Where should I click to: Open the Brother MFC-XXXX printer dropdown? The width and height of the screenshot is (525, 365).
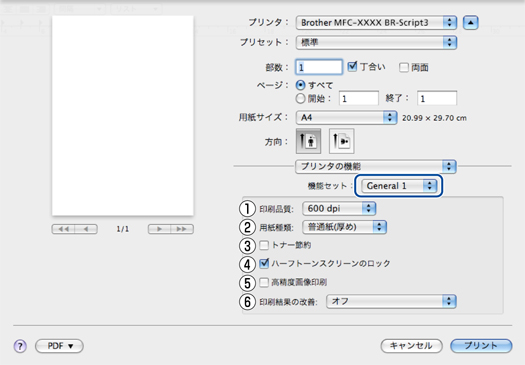coord(376,23)
